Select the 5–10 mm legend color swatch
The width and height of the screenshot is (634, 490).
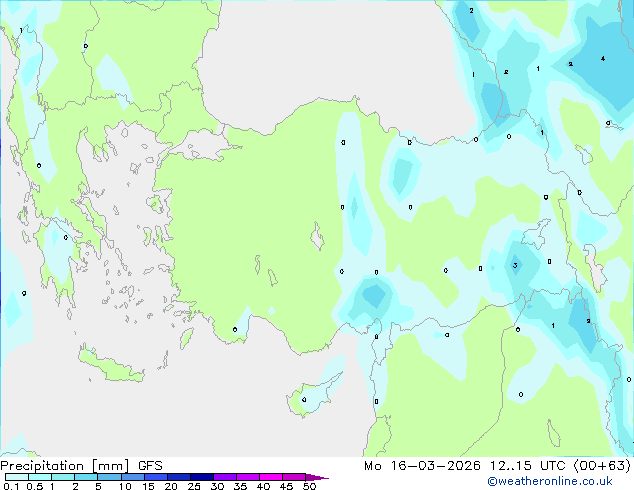click(109, 477)
